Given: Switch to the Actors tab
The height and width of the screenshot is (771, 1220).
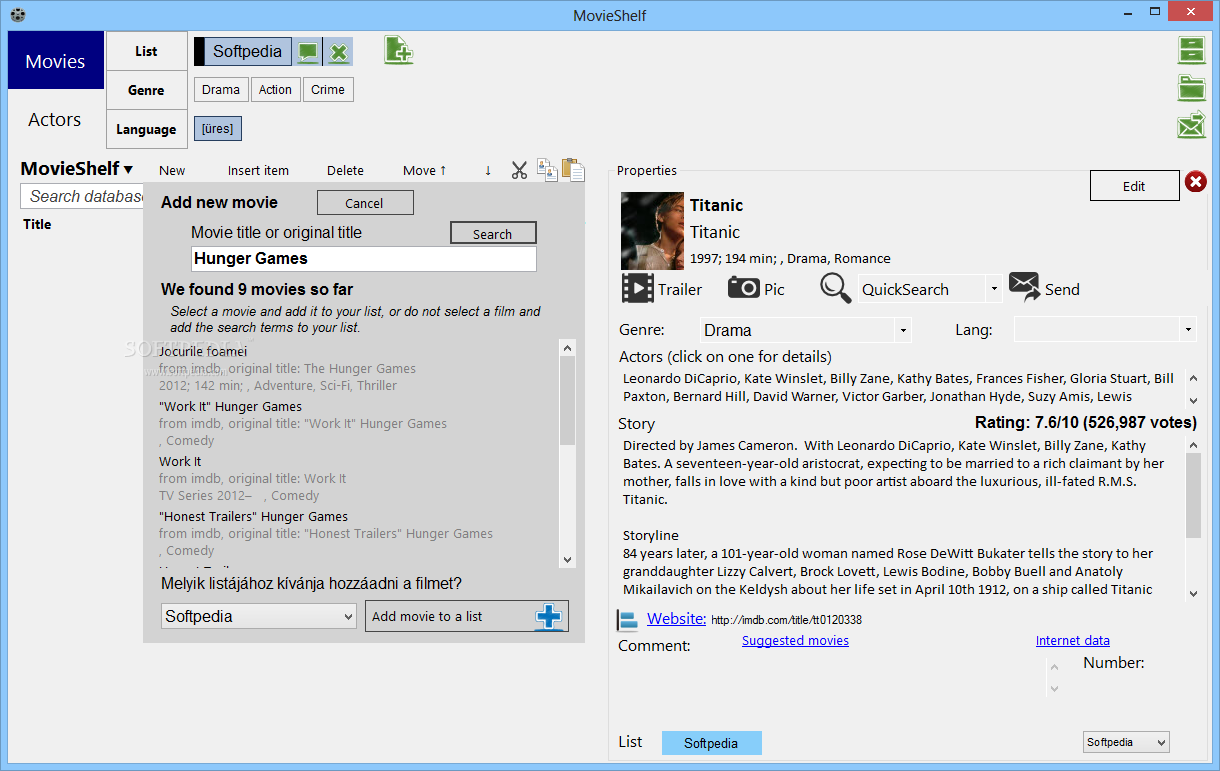Looking at the screenshot, I should click(55, 120).
